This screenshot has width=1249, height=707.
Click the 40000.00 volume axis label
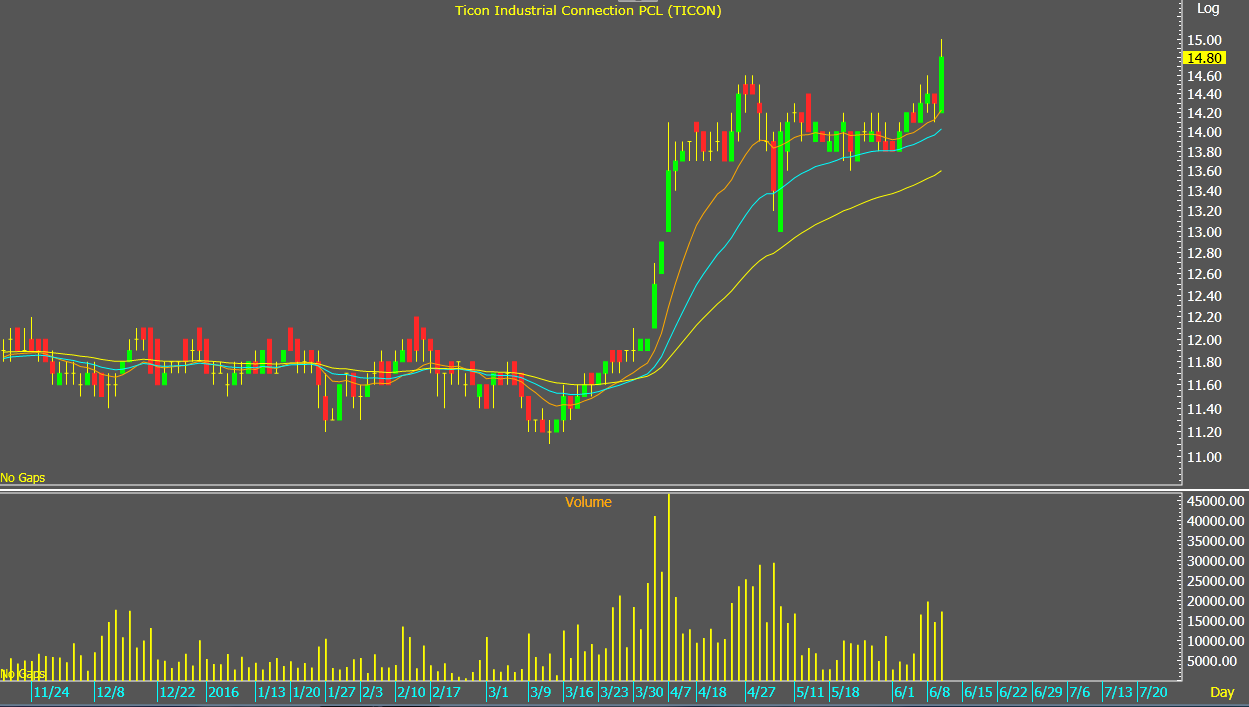coord(1213,521)
